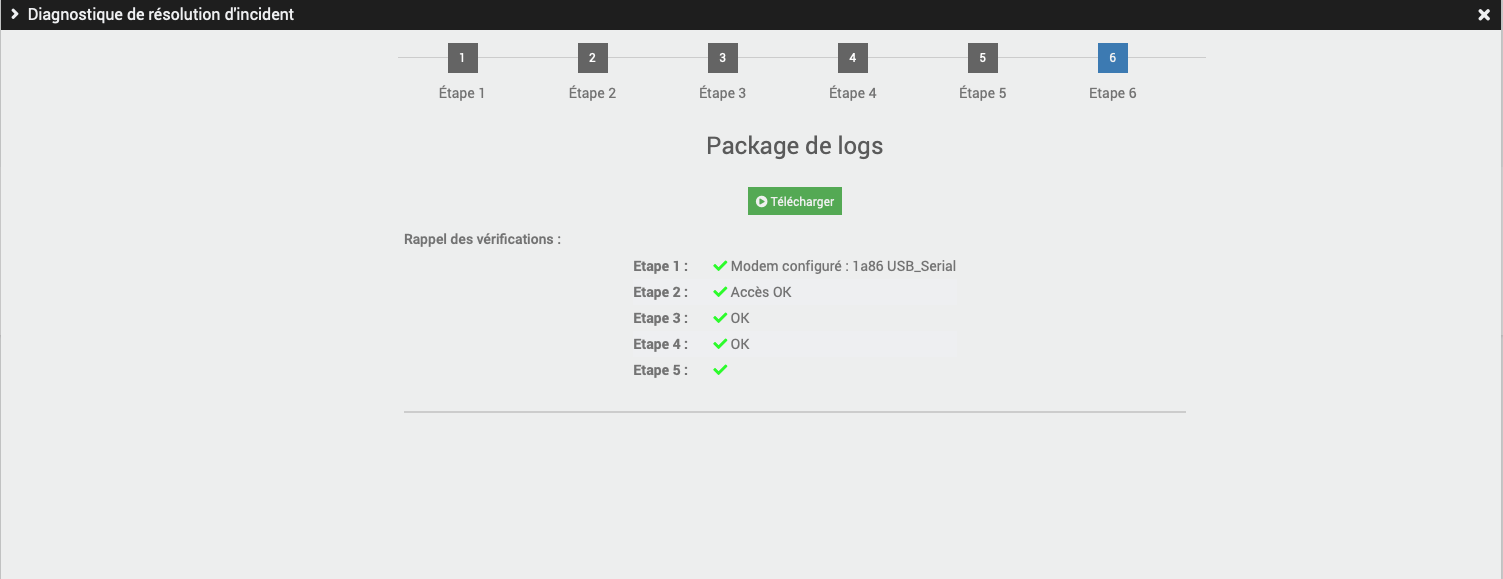
Task: Click the 'Étape 4' wizard label
Action: click(852, 93)
